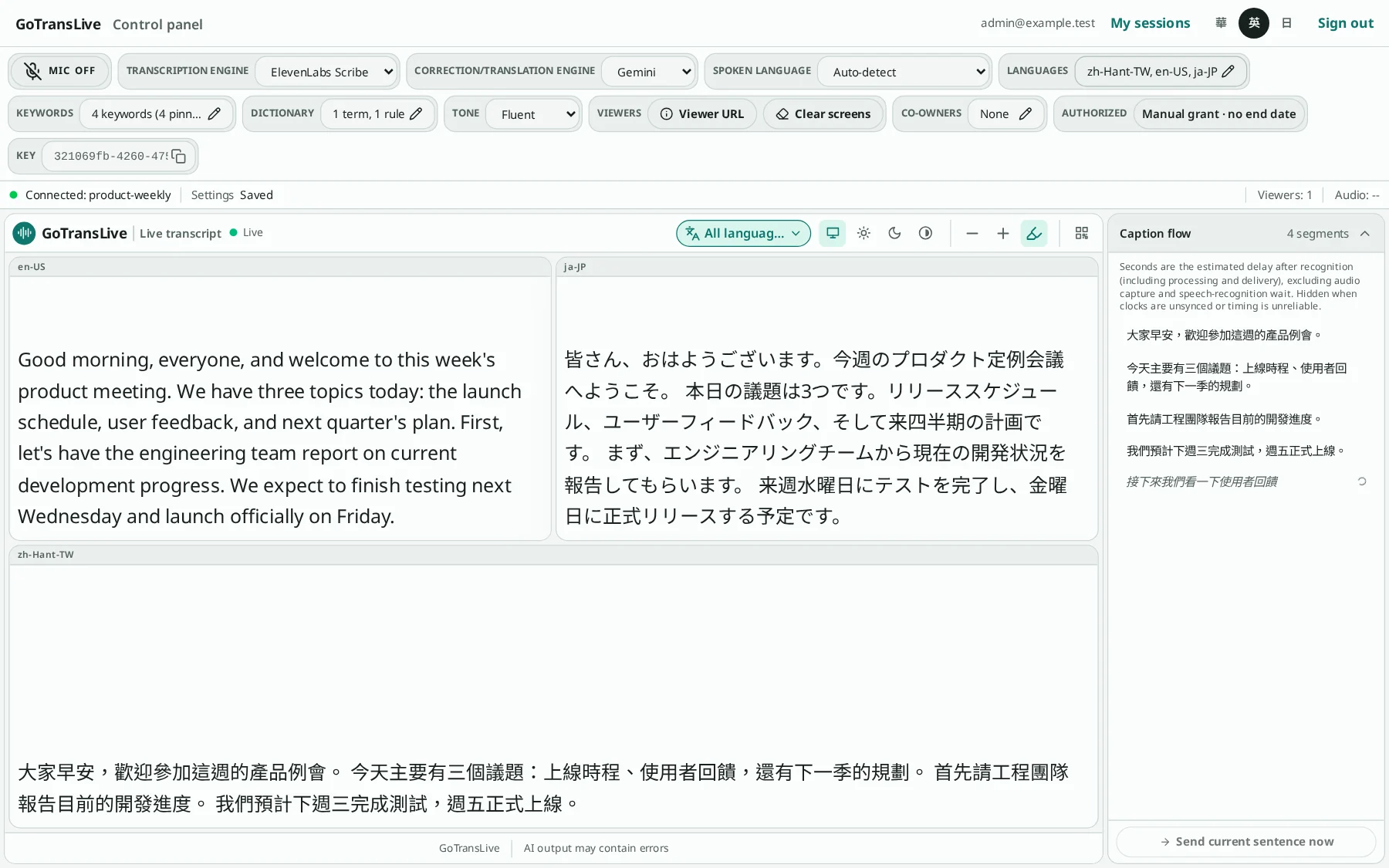Click the GoTransLive title in header

pyautogui.click(x=58, y=24)
